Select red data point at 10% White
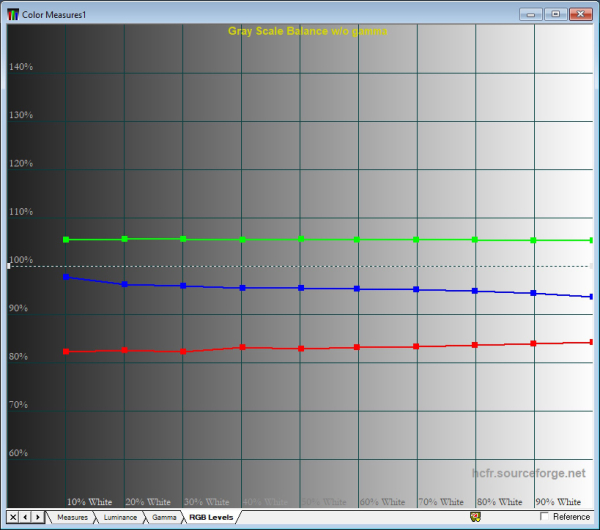Viewport: 600px width, 530px height. click(x=66, y=351)
